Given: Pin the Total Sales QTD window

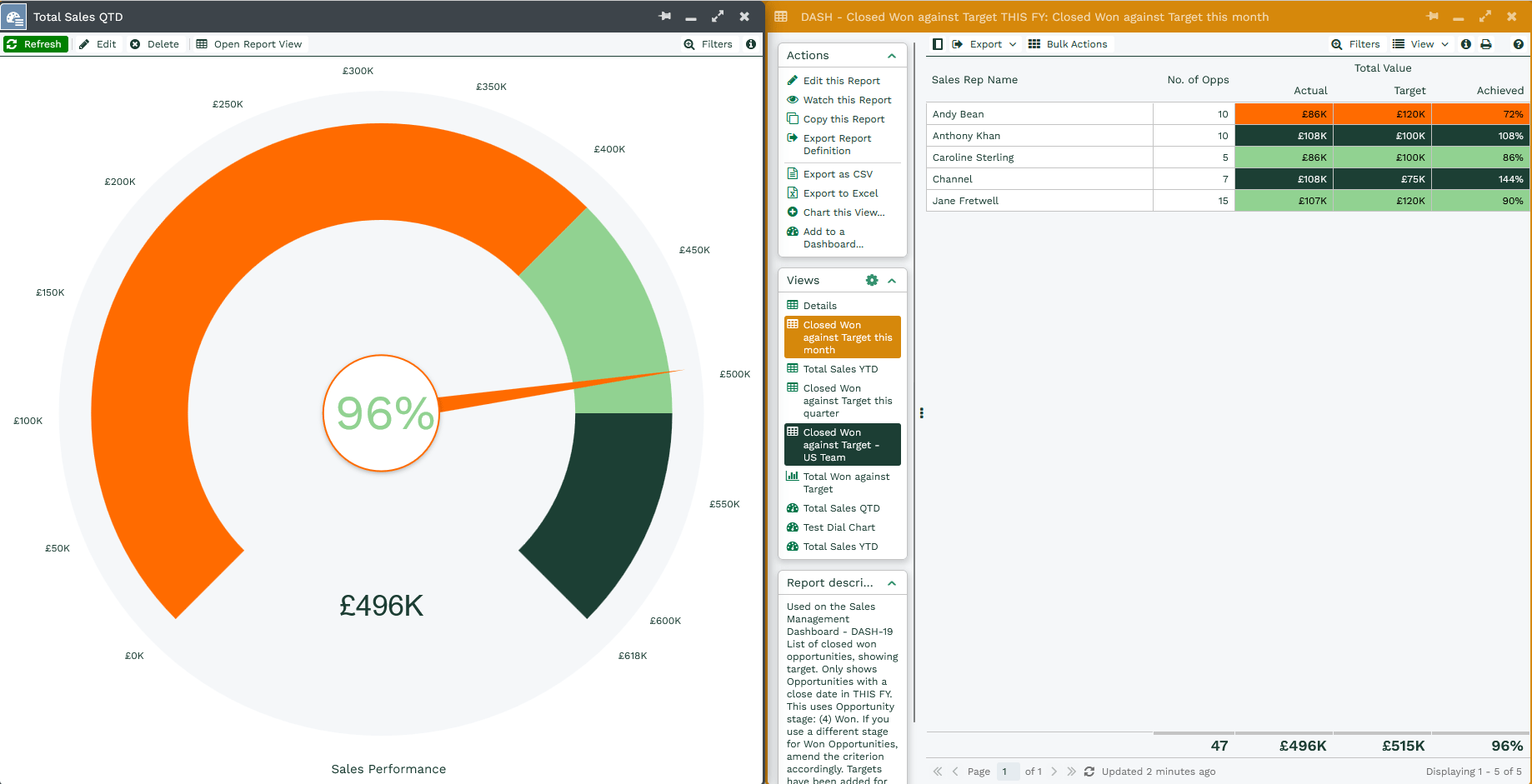Looking at the screenshot, I should [x=664, y=17].
